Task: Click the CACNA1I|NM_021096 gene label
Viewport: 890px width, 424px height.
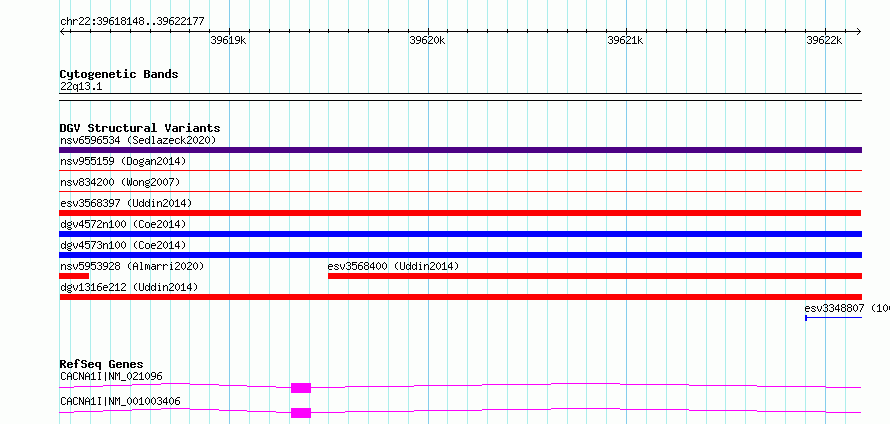Action: pos(112,376)
